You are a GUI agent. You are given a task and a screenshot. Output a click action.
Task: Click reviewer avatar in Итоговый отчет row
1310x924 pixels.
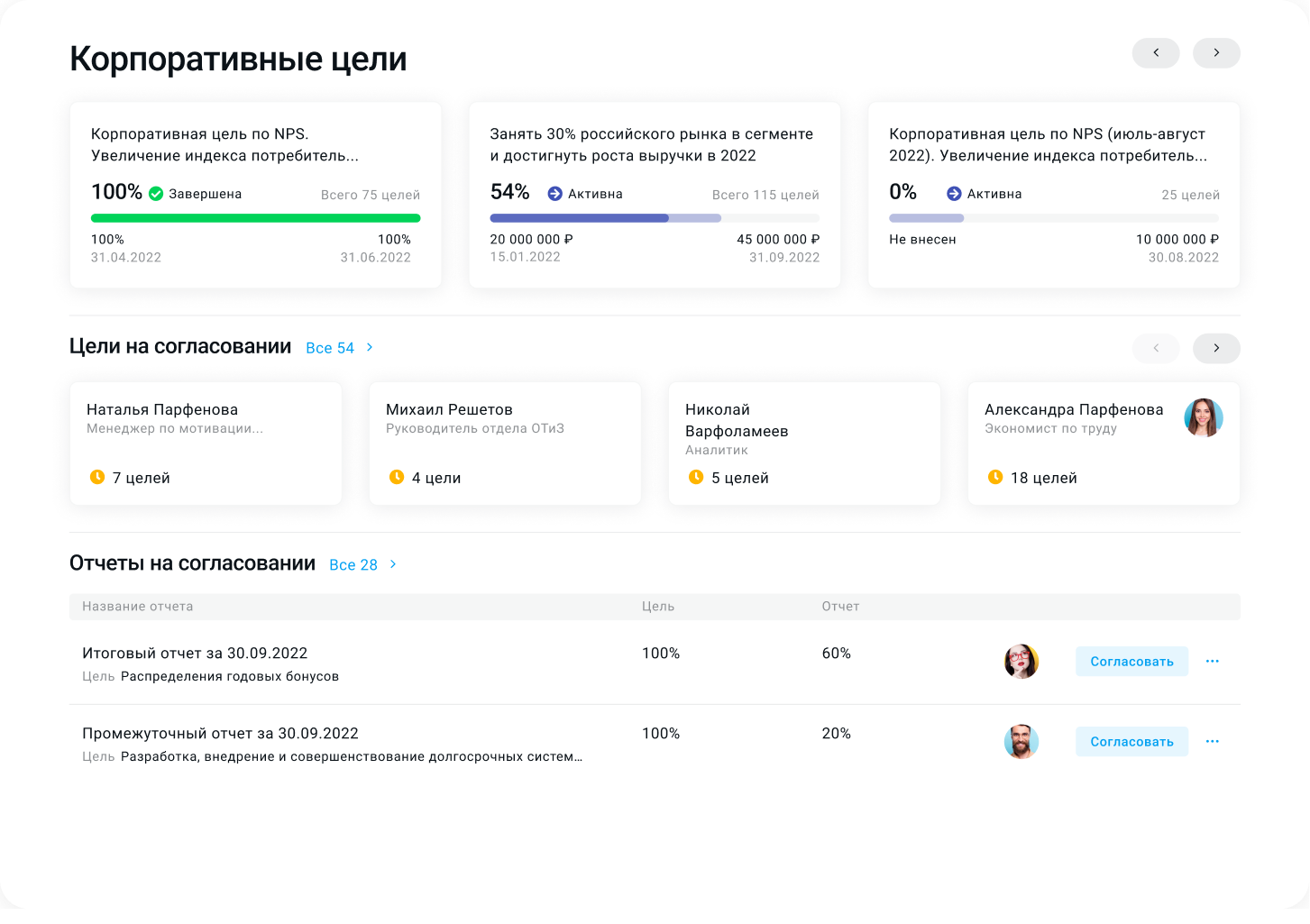1021,662
